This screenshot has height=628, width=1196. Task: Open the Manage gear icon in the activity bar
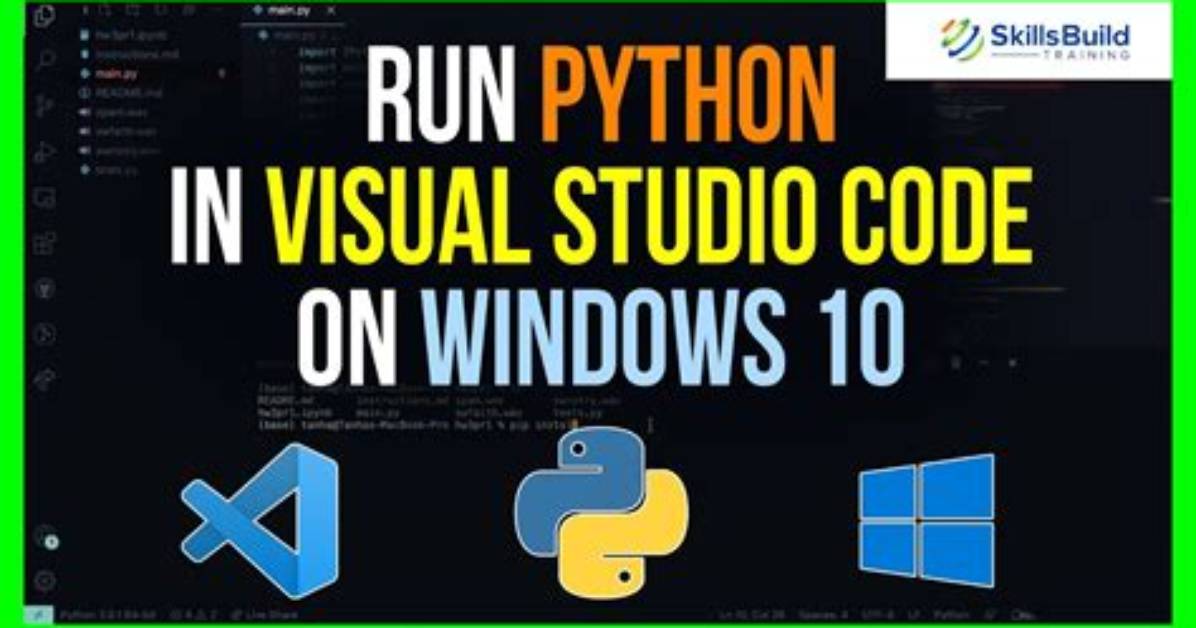45,581
